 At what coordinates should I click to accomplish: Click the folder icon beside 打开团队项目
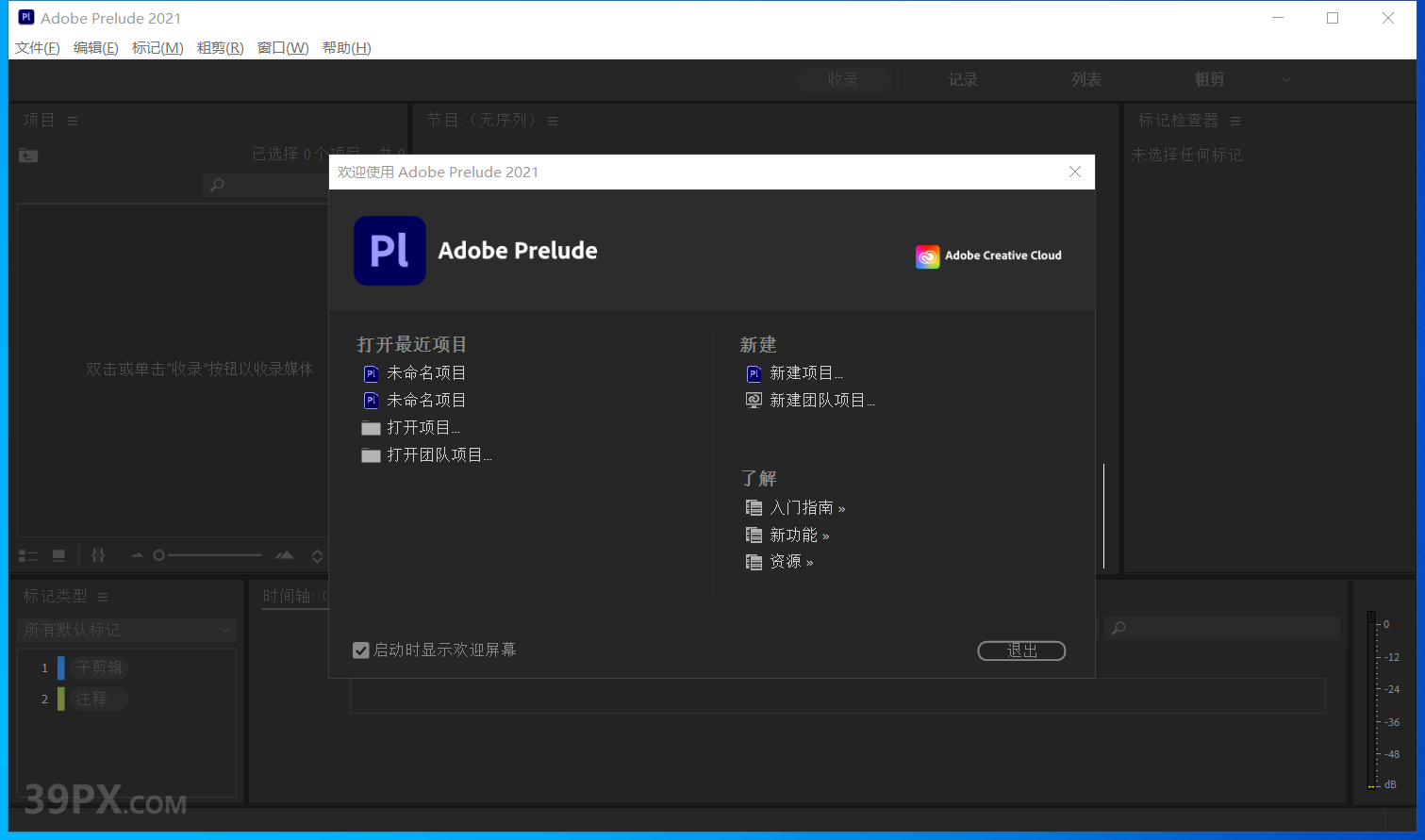pos(371,455)
